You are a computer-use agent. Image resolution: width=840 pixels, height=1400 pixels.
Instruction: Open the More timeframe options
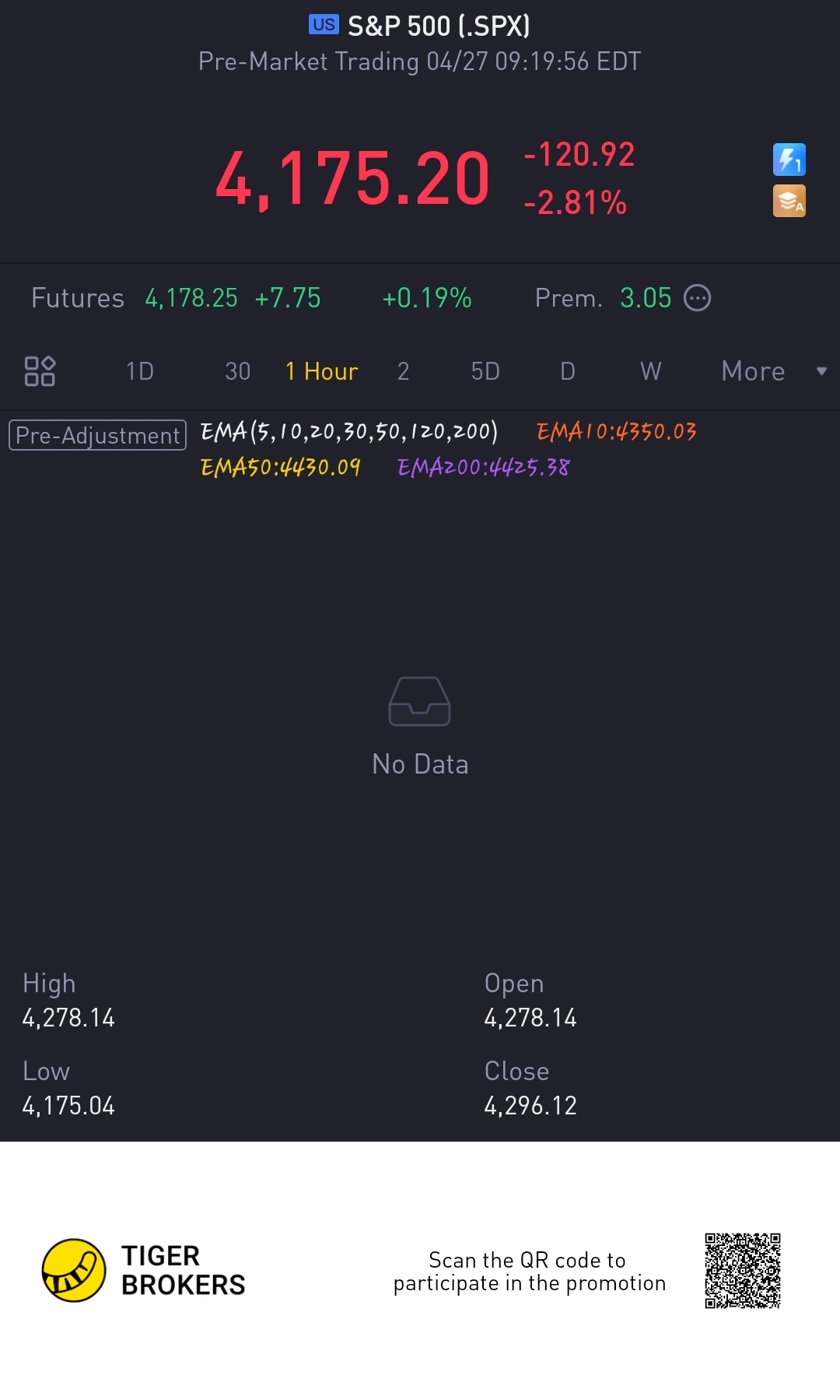[752, 371]
